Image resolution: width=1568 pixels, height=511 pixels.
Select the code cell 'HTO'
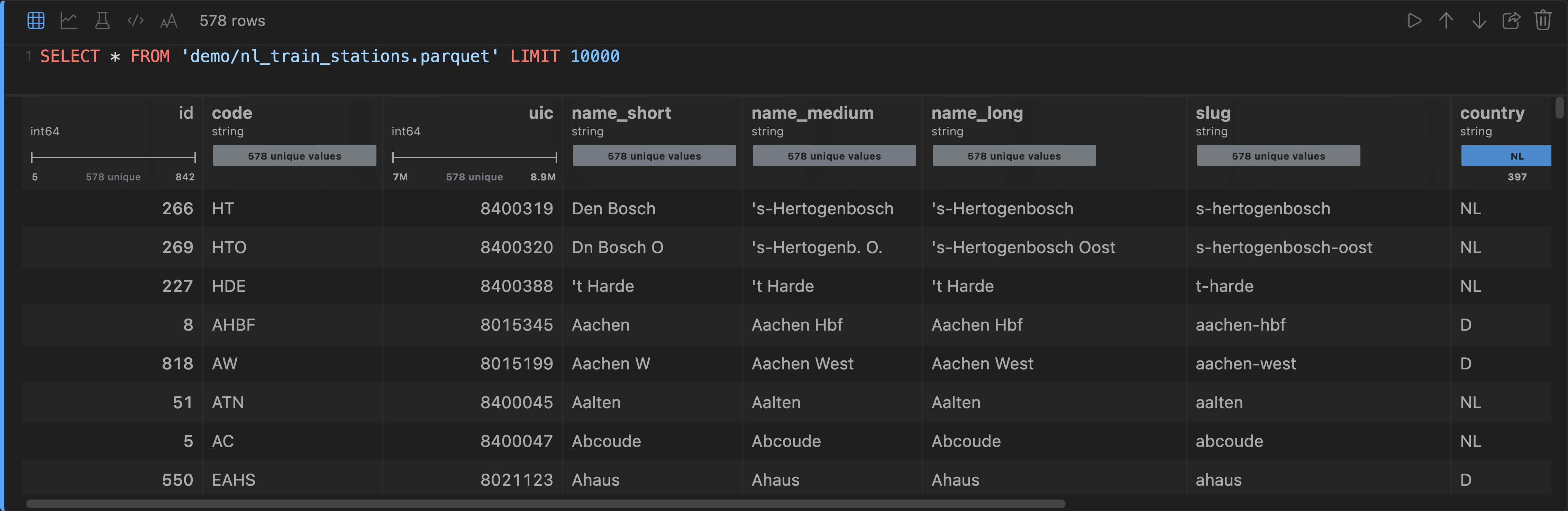point(229,247)
